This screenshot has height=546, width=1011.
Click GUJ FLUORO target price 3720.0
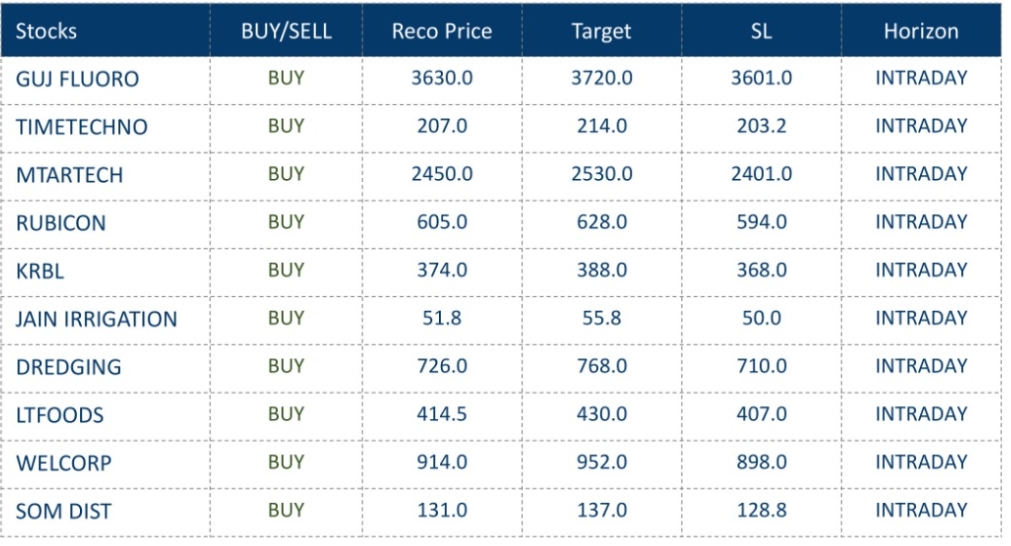click(601, 78)
